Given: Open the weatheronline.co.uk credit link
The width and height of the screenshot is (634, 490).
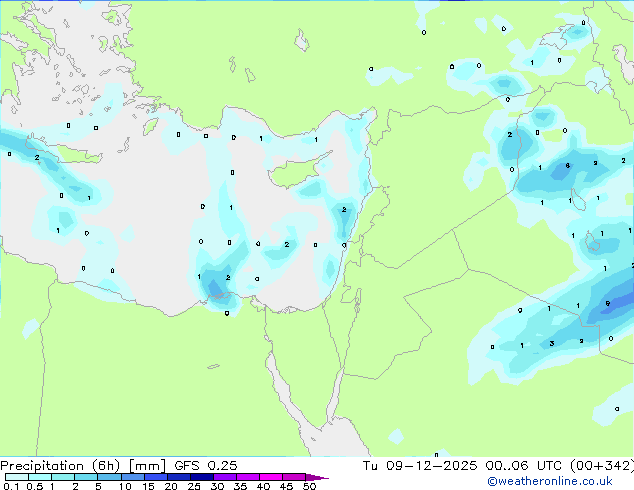Looking at the screenshot, I should (550, 481).
